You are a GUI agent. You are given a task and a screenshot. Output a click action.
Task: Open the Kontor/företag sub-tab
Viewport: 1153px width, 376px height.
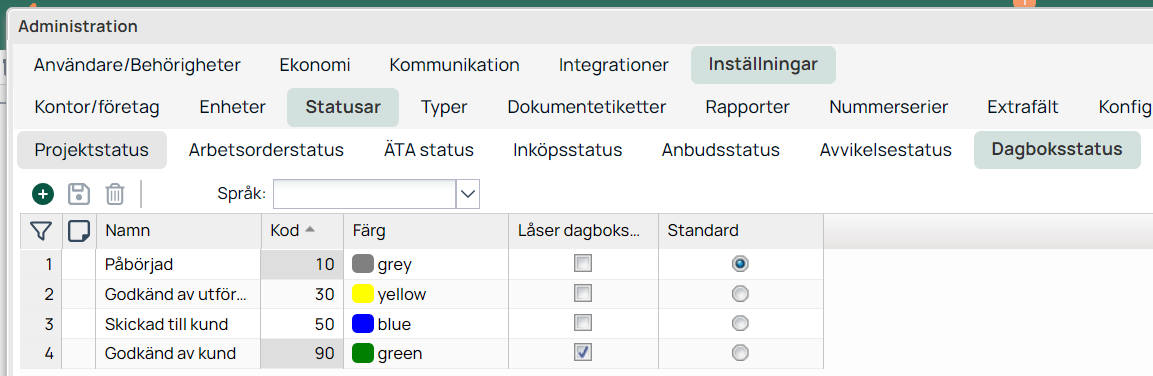(96, 107)
